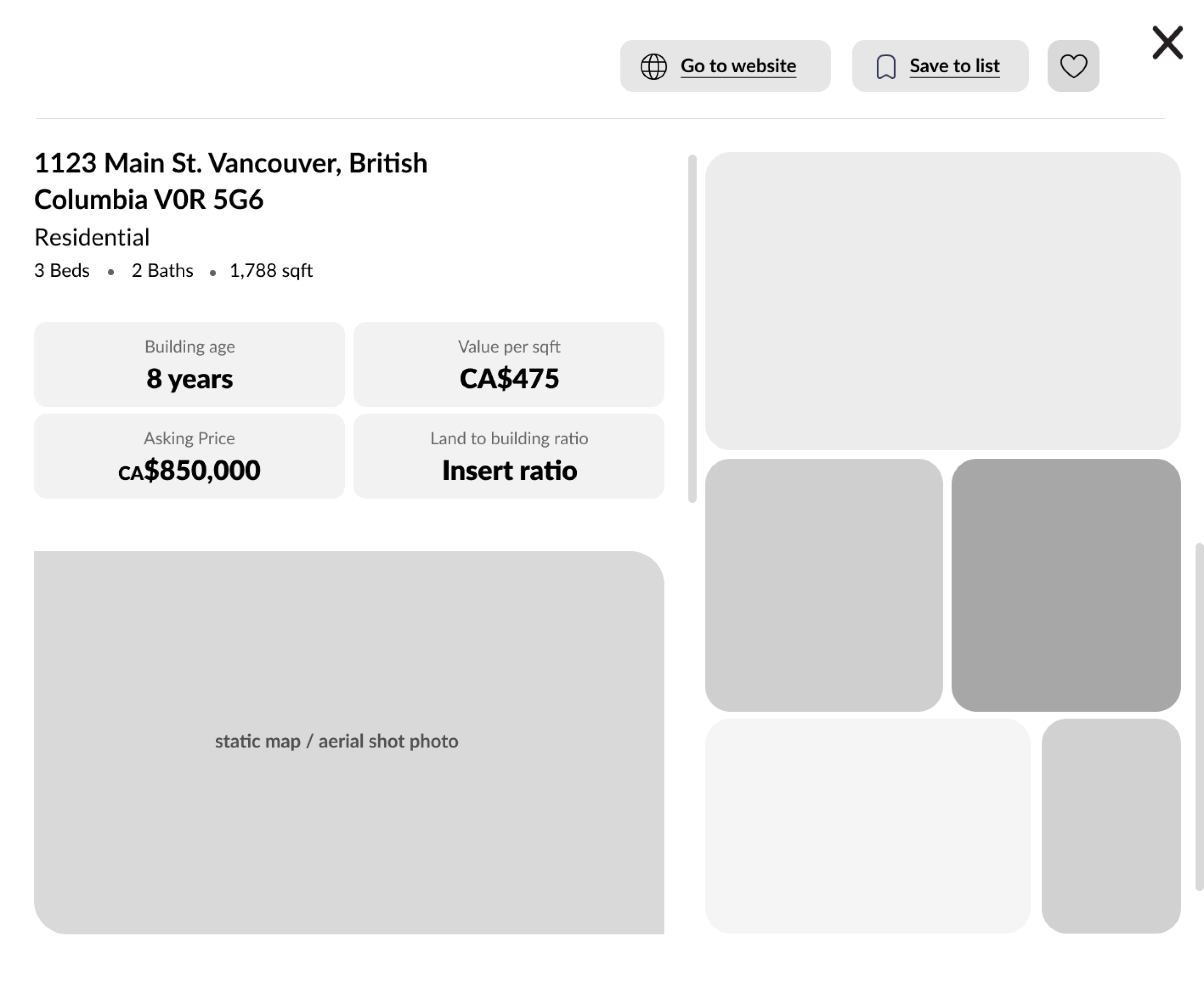Click the Land to building ratio card
This screenshot has height=983, width=1204.
tap(509, 456)
